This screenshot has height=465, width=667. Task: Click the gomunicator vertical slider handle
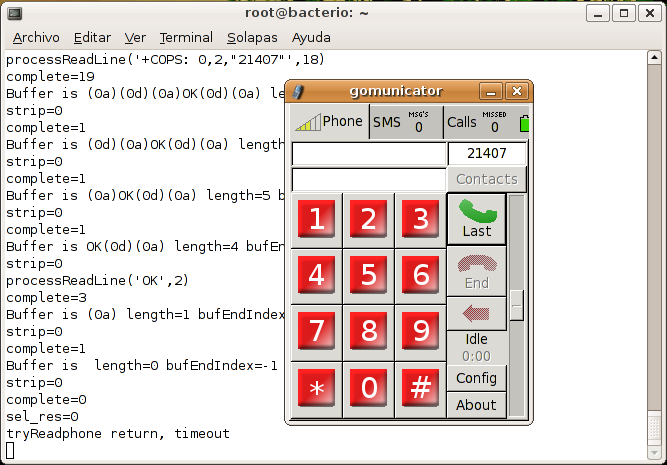pos(516,305)
